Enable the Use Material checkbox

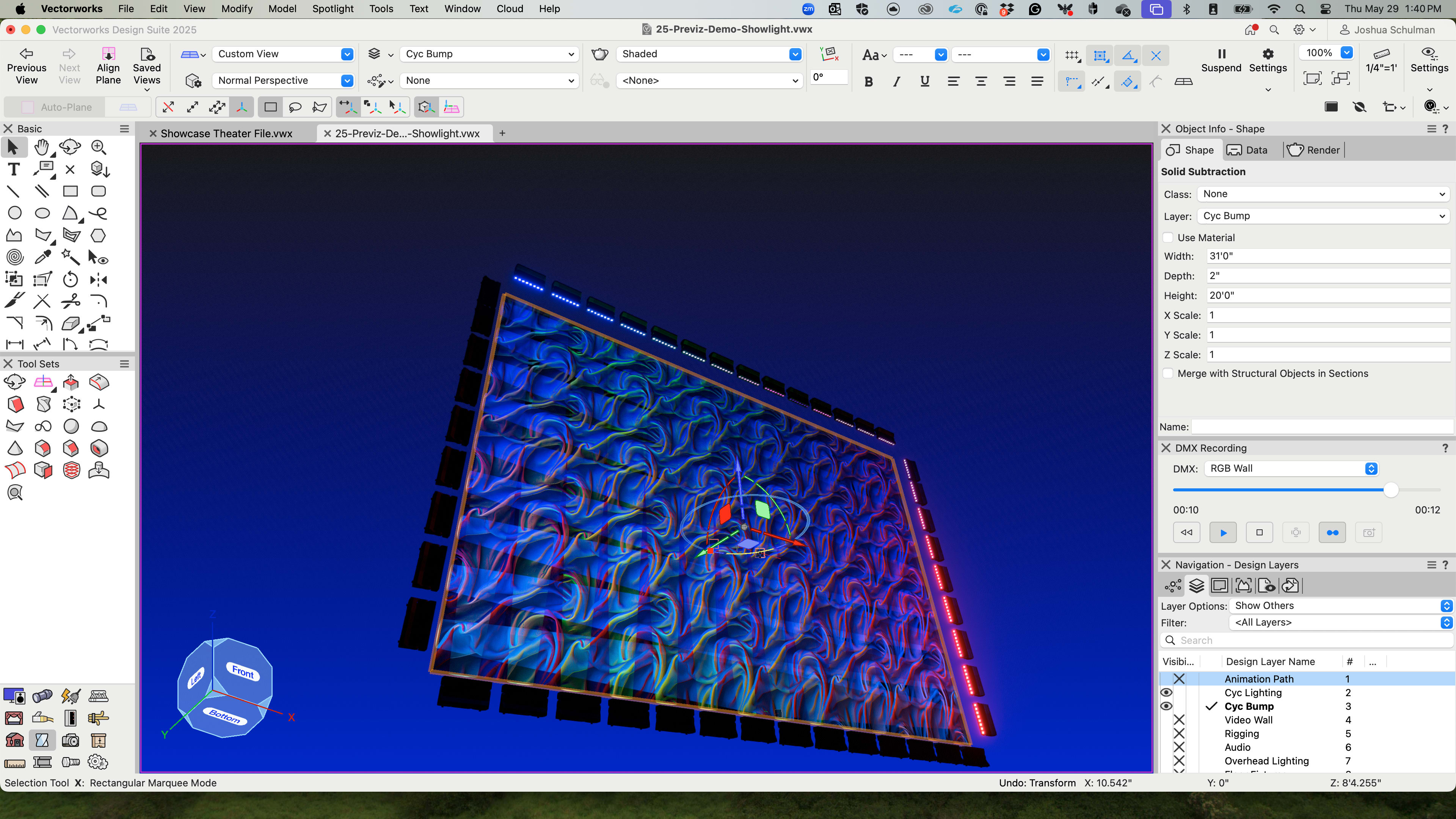click(x=1168, y=237)
